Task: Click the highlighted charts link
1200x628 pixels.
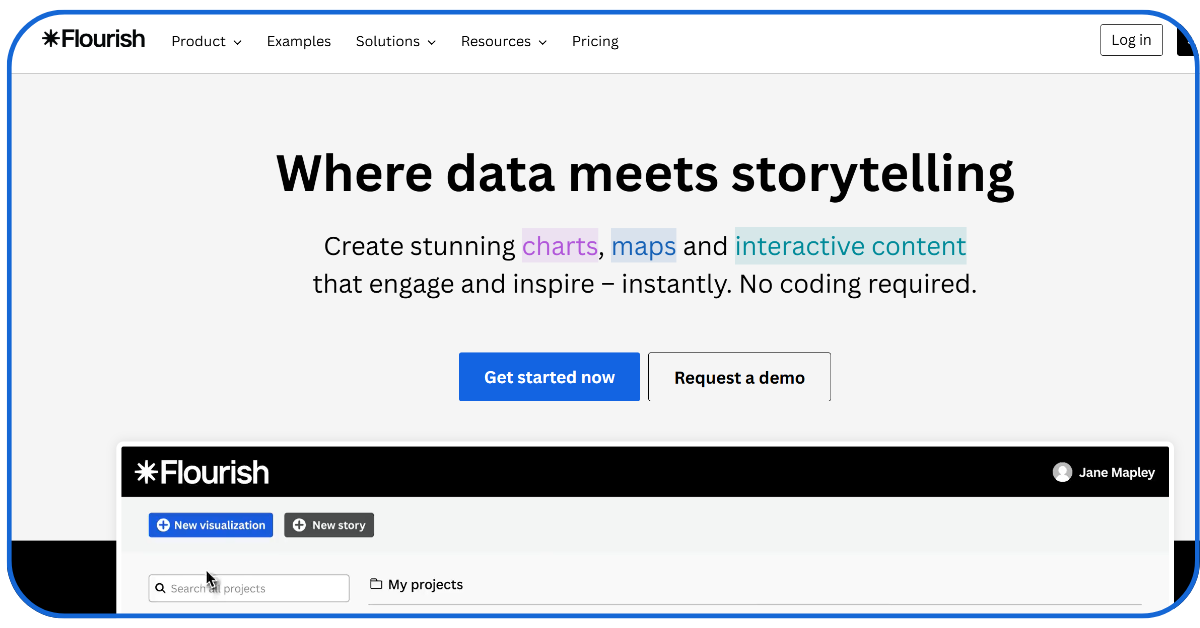Action: click(559, 246)
